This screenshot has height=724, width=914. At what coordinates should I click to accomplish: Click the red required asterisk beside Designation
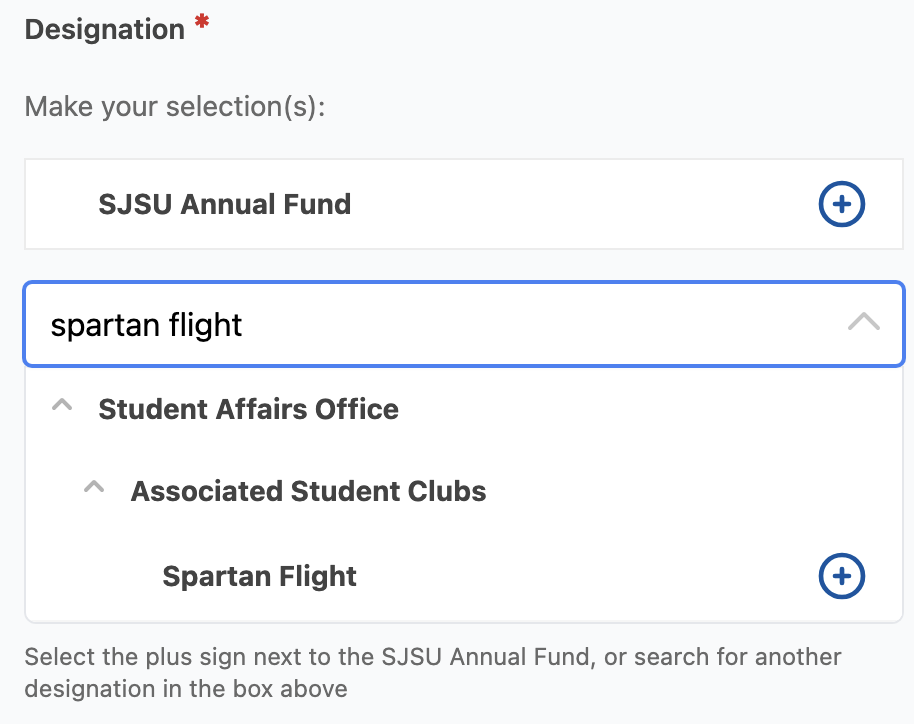tap(198, 22)
